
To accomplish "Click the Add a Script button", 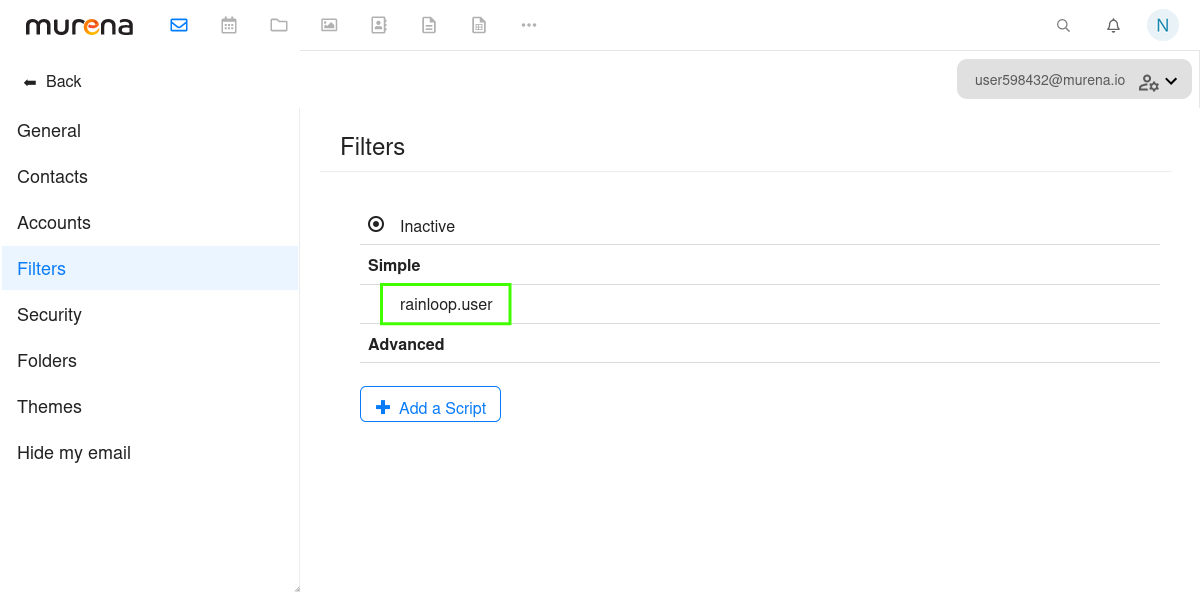I will [430, 404].
